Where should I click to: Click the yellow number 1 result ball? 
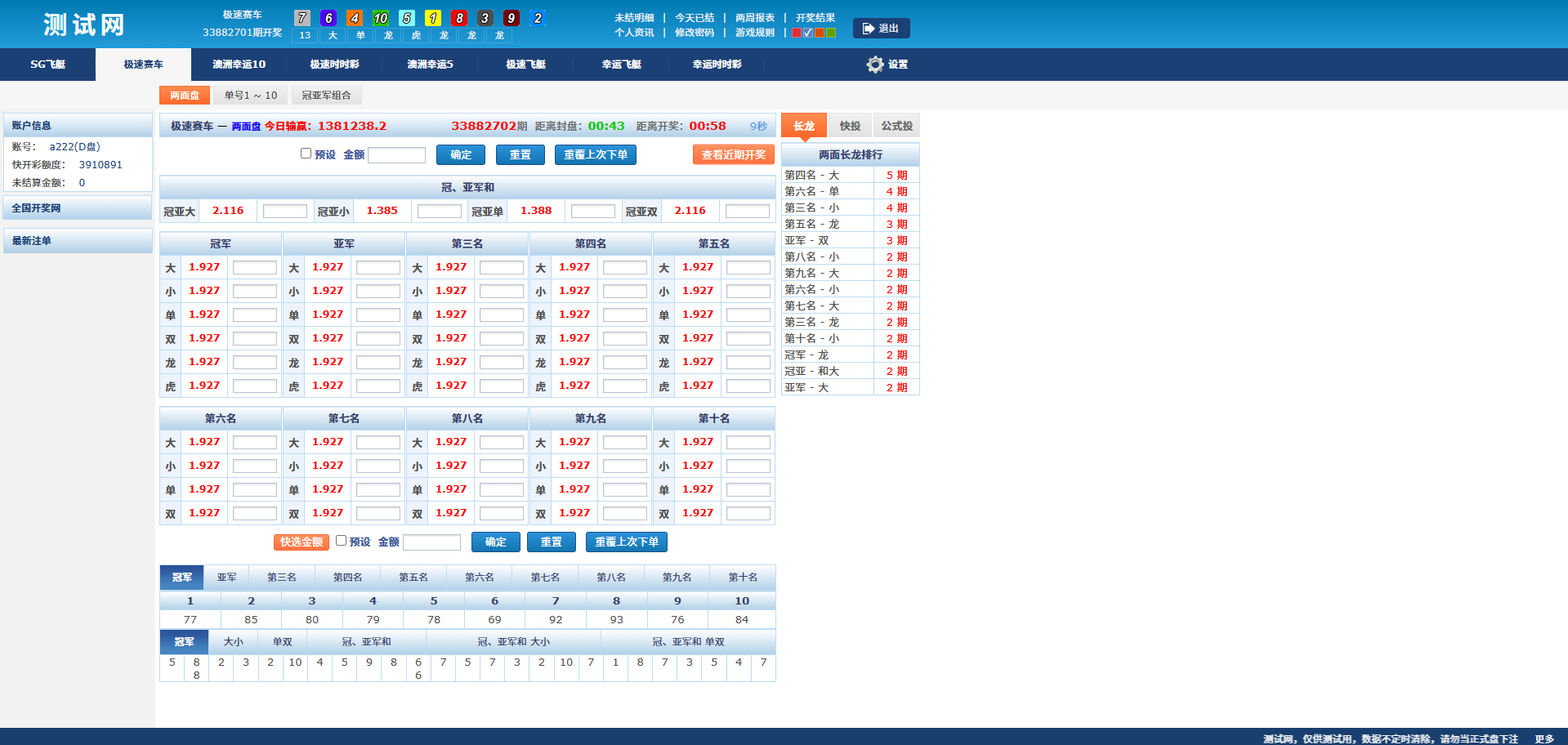point(433,18)
